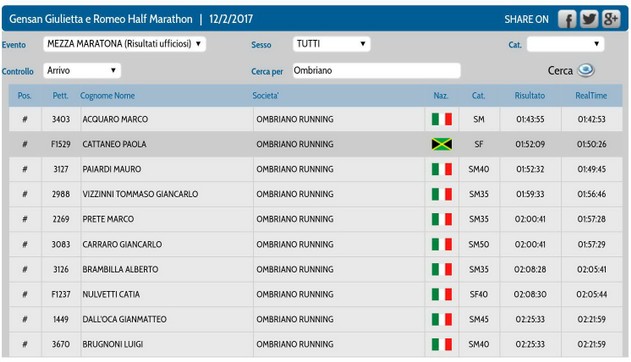This screenshot has width=631, height=362.
Task: Click the Societa' column header
Action: [x=265, y=96]
